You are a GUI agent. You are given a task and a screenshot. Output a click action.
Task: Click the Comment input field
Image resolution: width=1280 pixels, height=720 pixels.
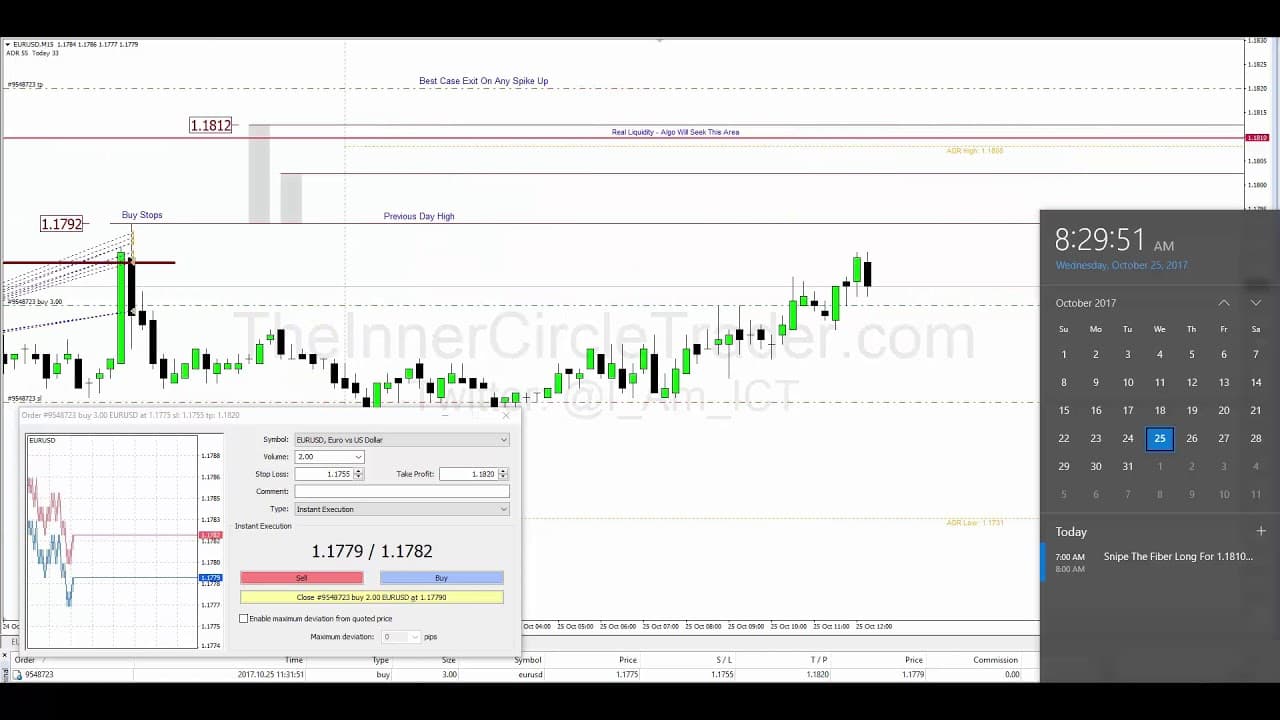pos(401,491)
